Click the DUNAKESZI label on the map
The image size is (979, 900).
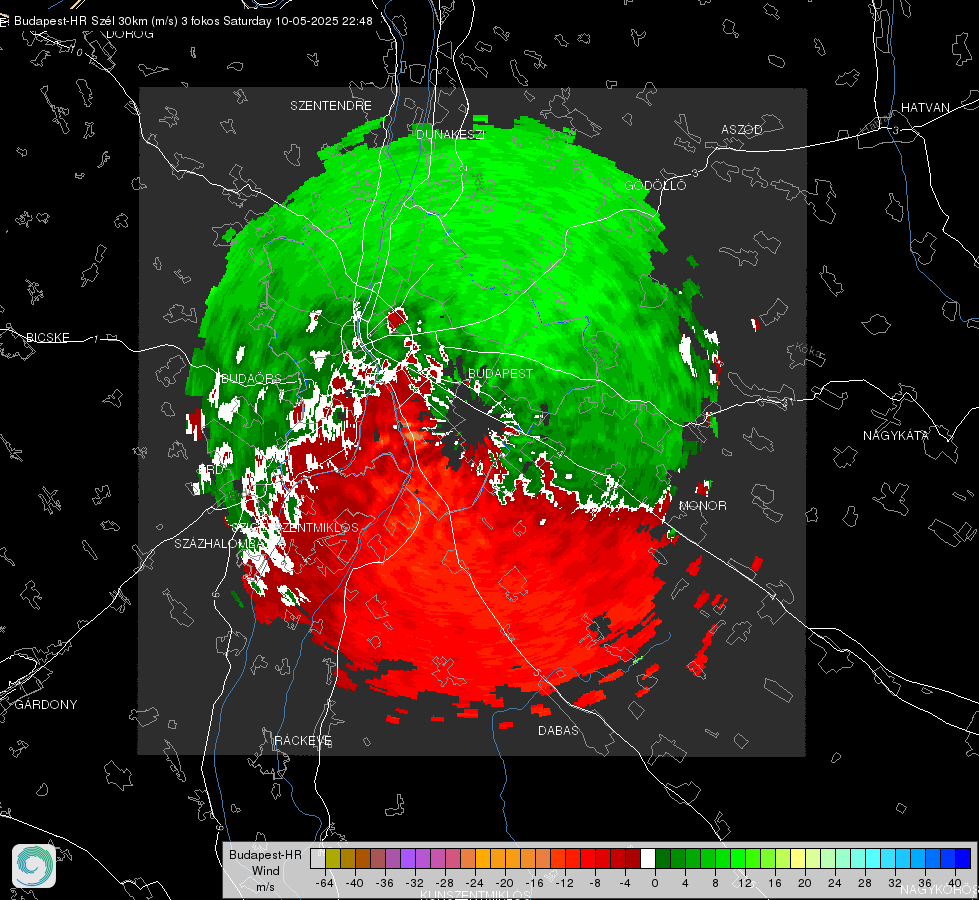(450, 134)
